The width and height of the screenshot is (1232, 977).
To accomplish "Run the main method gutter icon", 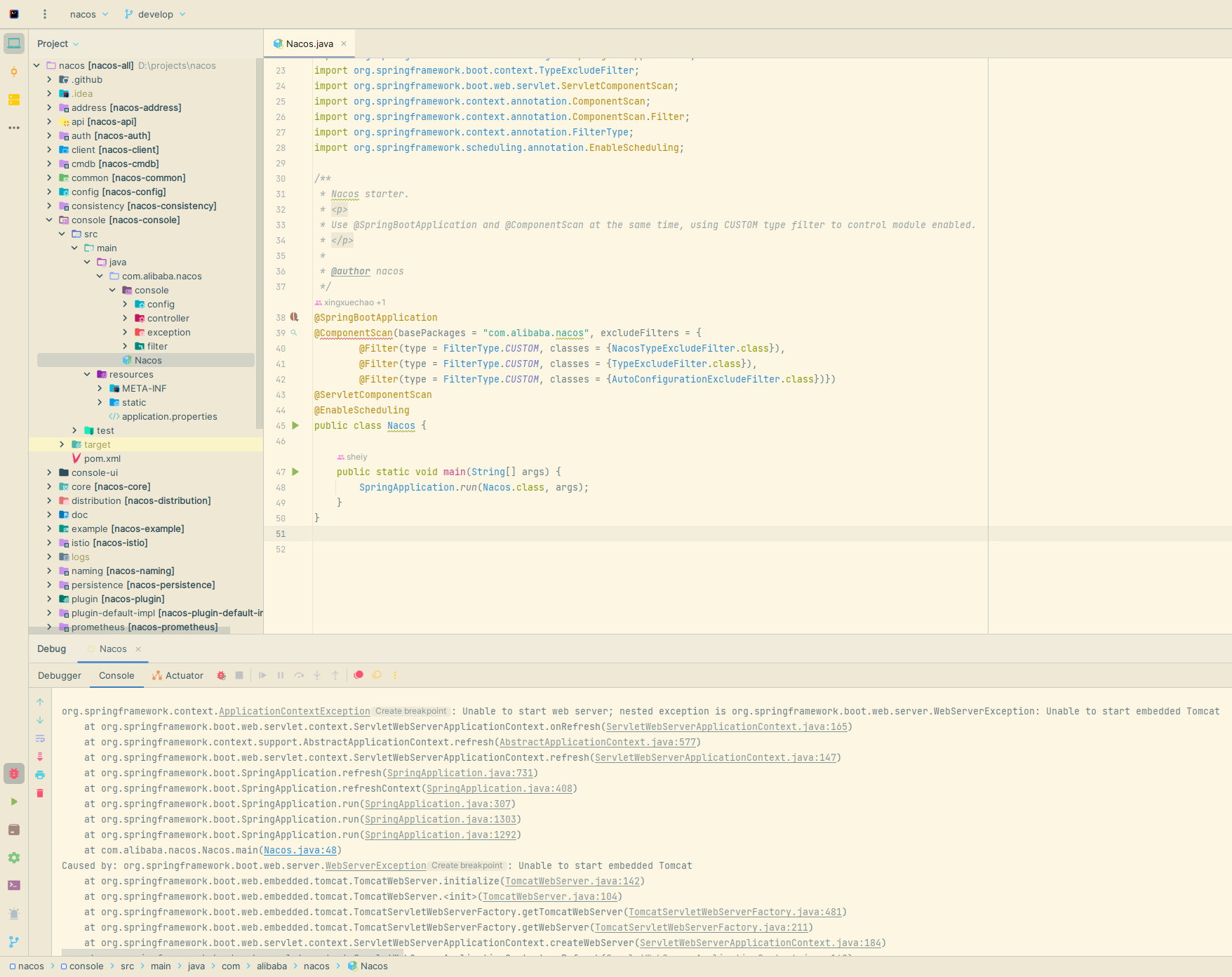I will tap(295, 472).
